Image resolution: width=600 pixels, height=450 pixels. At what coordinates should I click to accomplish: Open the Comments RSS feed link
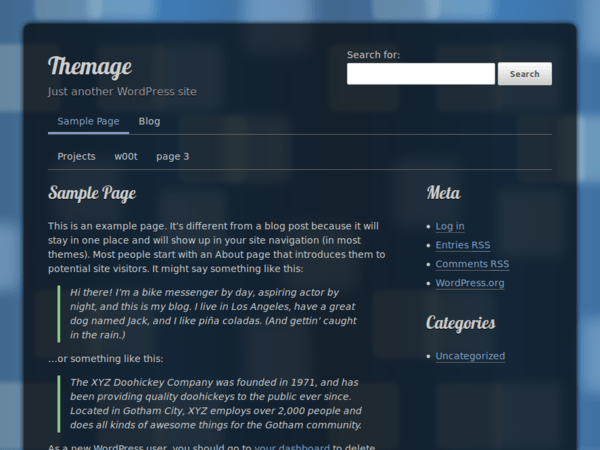tap(472, 264)
